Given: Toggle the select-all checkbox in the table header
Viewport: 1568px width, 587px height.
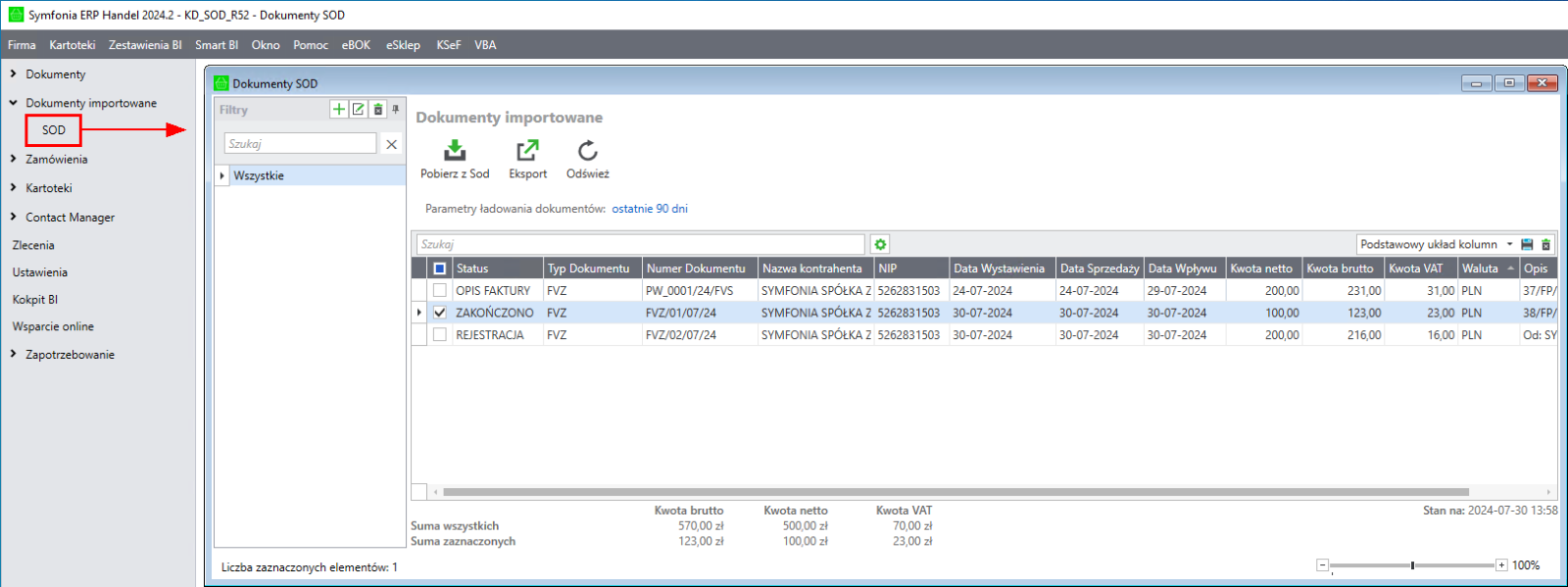Looking at the screenshot, I should tap(440, 269).
